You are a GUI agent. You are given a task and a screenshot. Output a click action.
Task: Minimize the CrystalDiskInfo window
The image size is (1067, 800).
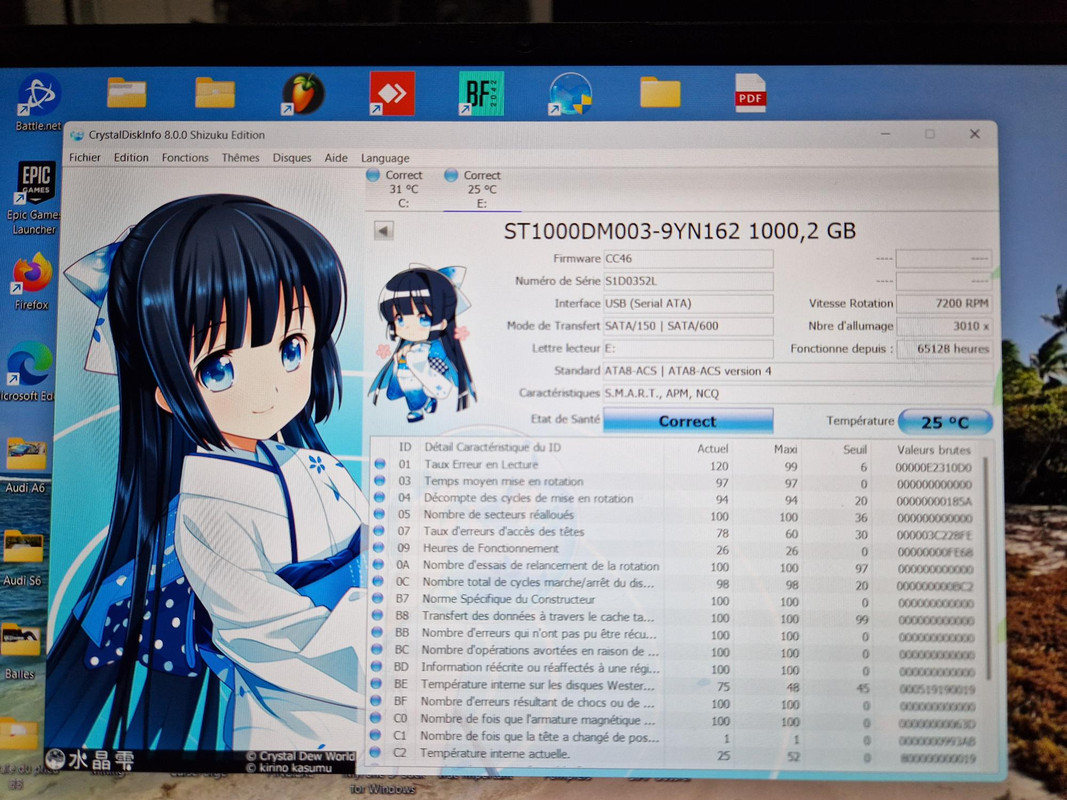(885, 134)
